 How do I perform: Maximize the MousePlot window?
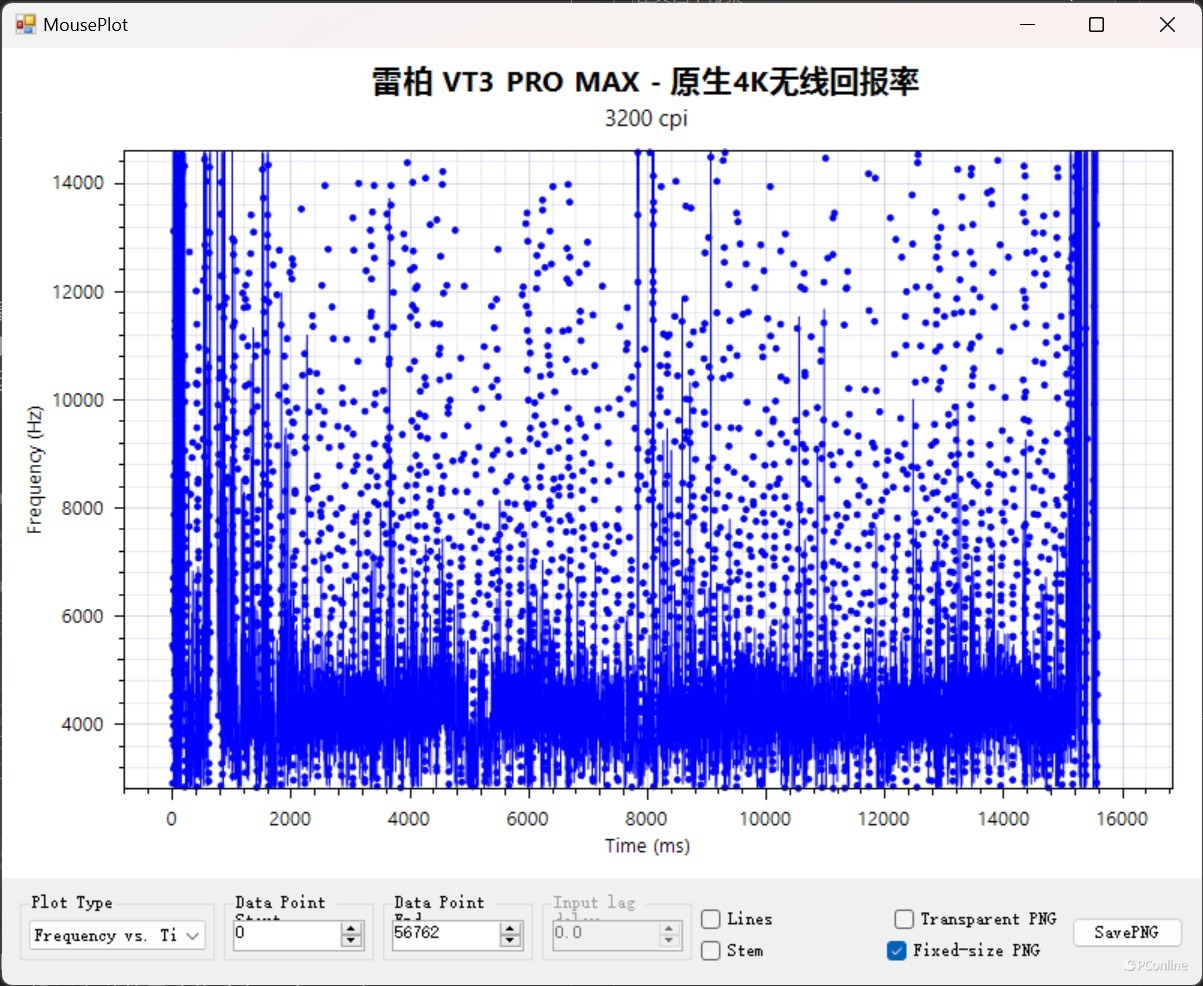pos(1096,25)
